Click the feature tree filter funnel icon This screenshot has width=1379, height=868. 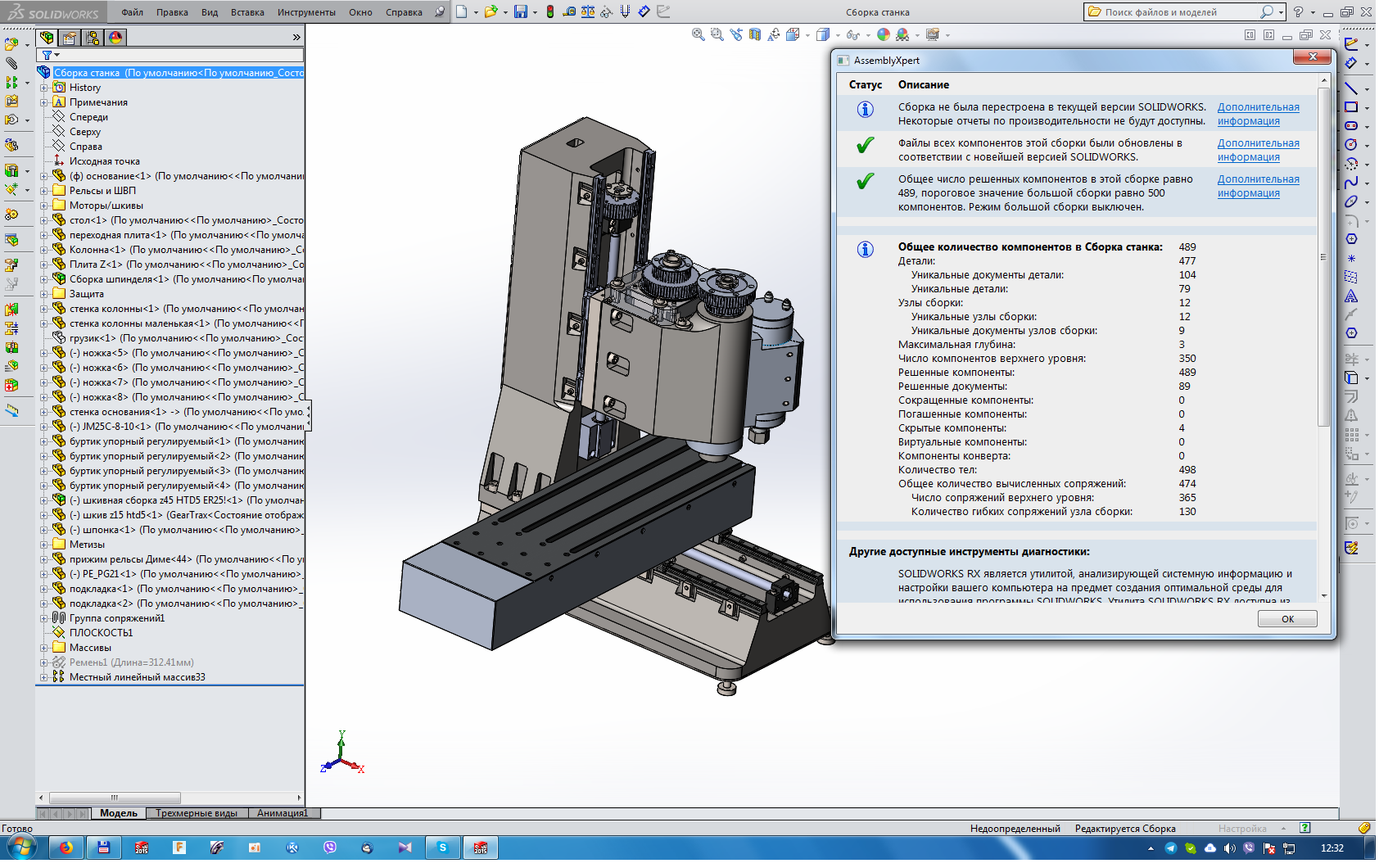click(x=47, y=55)
